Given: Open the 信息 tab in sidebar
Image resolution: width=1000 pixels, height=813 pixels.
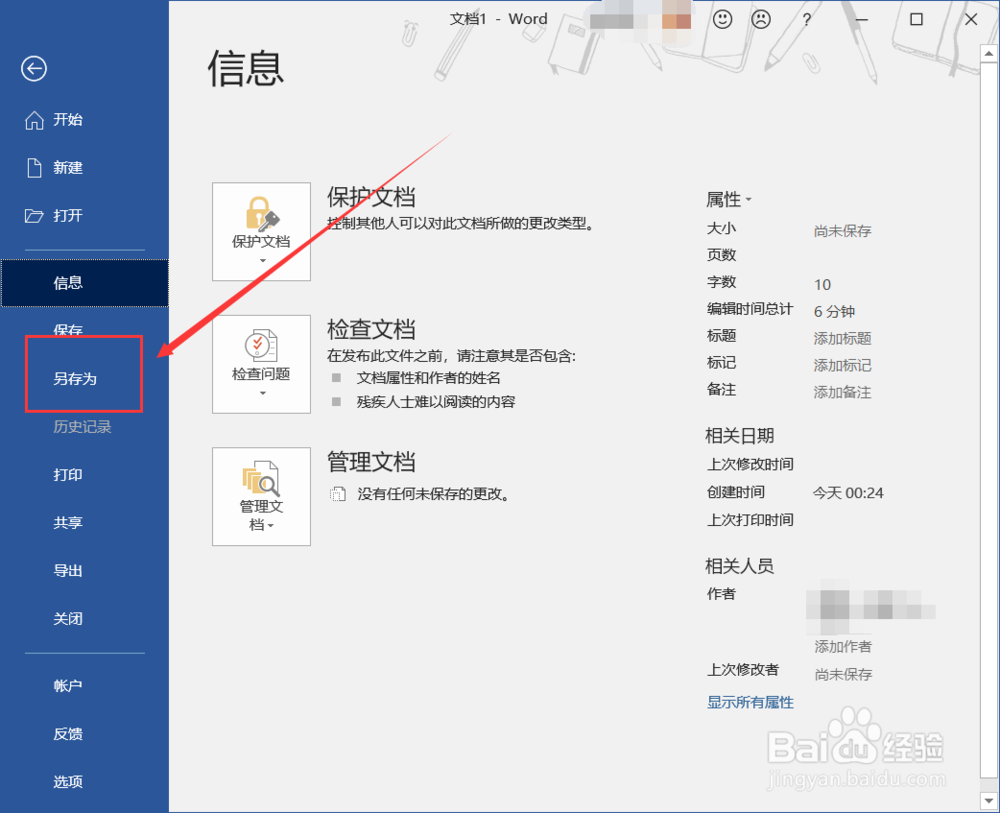Looking at the screenshot, I should pyautogui.click(x=85, y=283).
